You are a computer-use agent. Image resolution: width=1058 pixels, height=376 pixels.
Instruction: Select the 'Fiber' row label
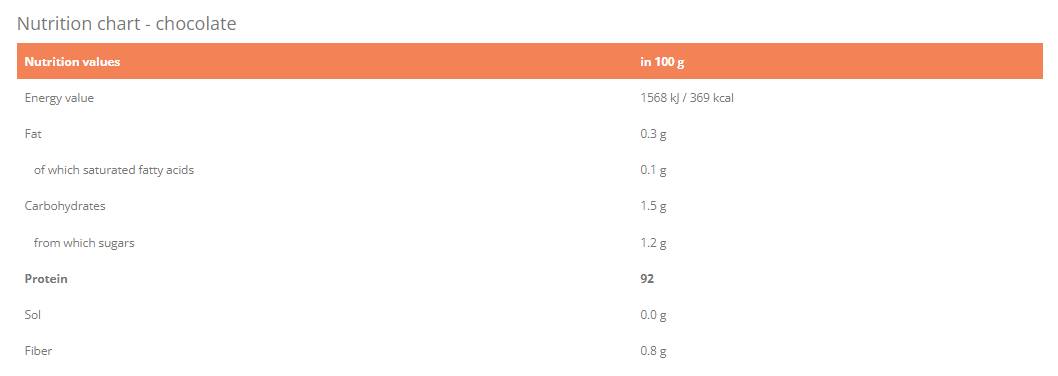coord(38,350)
